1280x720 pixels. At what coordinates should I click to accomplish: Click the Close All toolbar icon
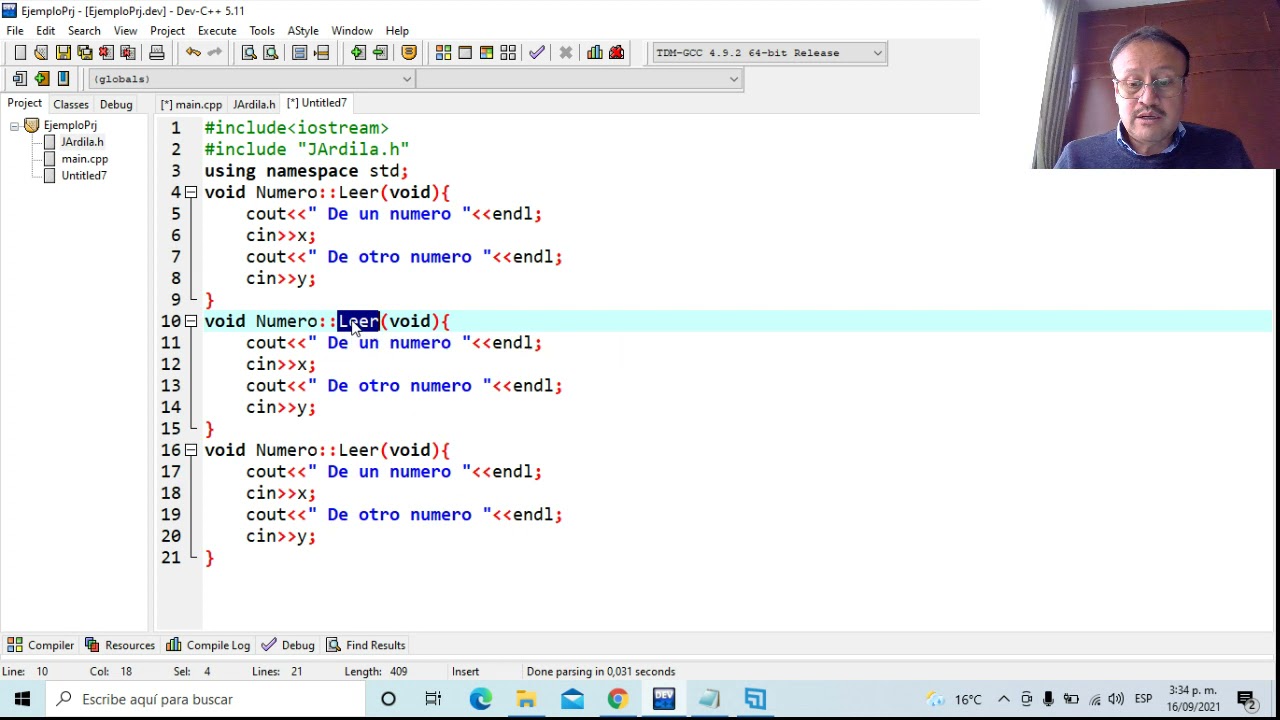coord(128,53)
